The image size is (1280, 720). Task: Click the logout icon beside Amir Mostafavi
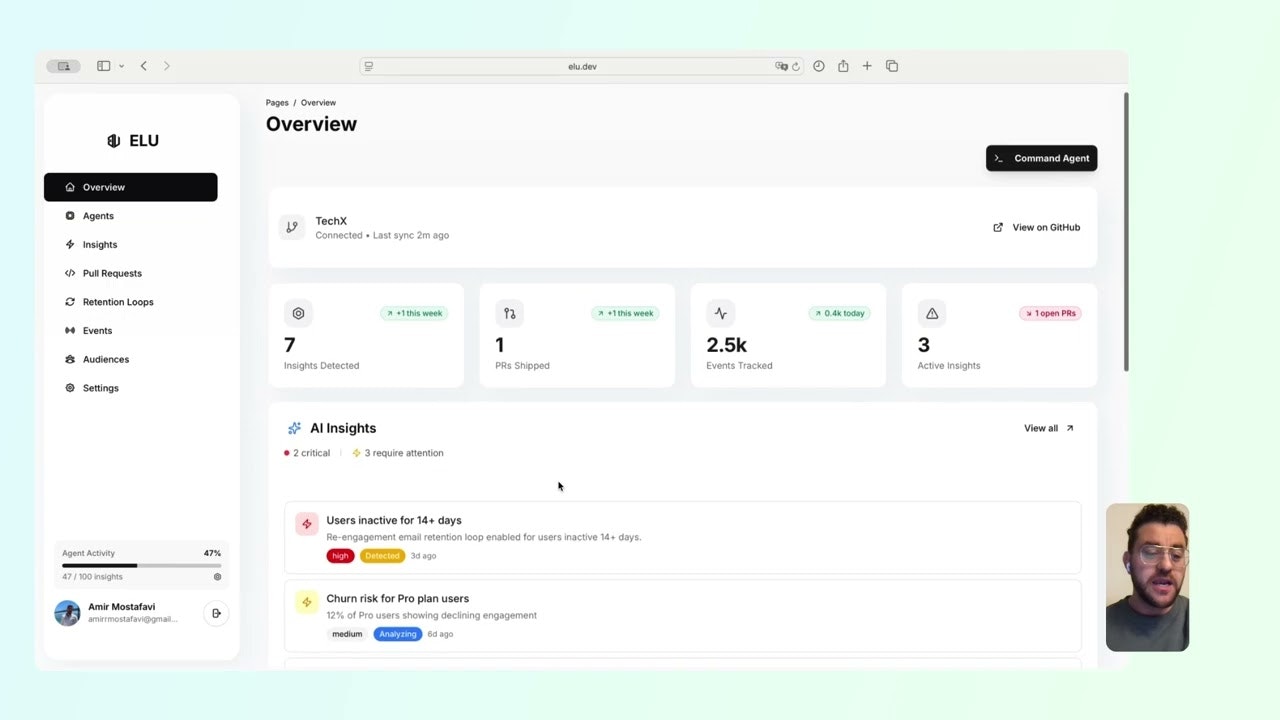pos(216,613)
